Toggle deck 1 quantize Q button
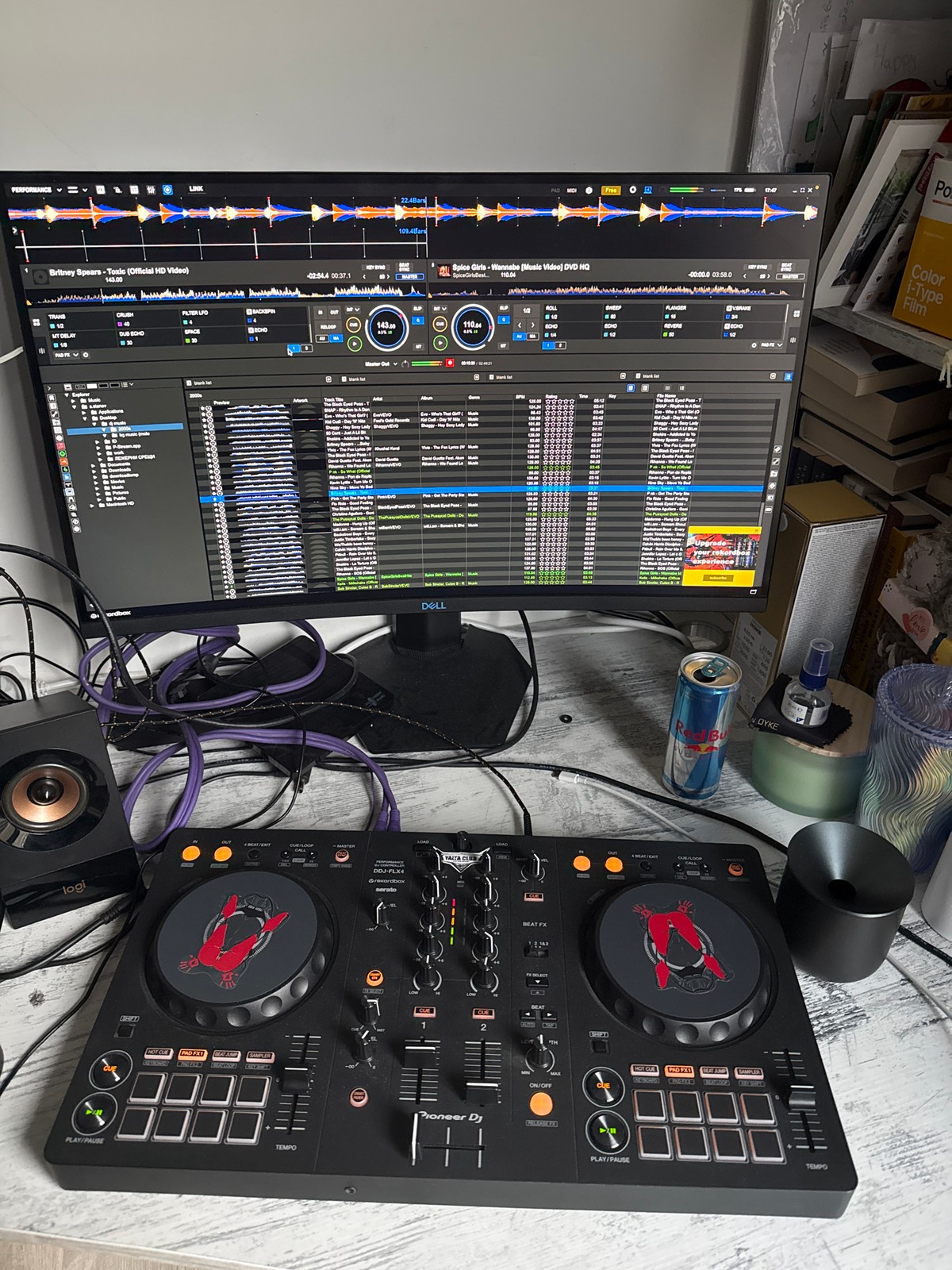 pos(418,320)
